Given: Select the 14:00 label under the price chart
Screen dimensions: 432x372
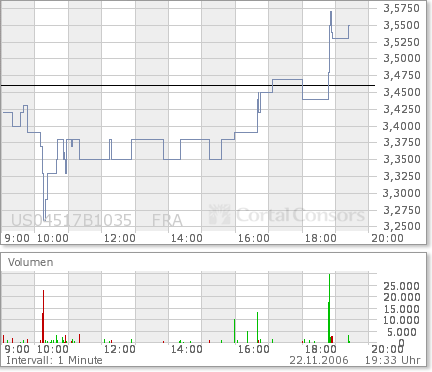Looking at the screenshot, I should click(187, 238).
